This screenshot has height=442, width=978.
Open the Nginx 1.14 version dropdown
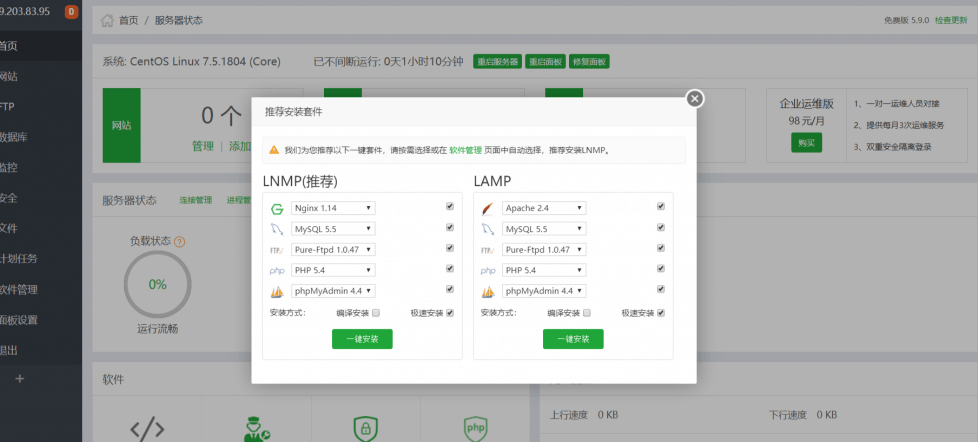[333, 208]
